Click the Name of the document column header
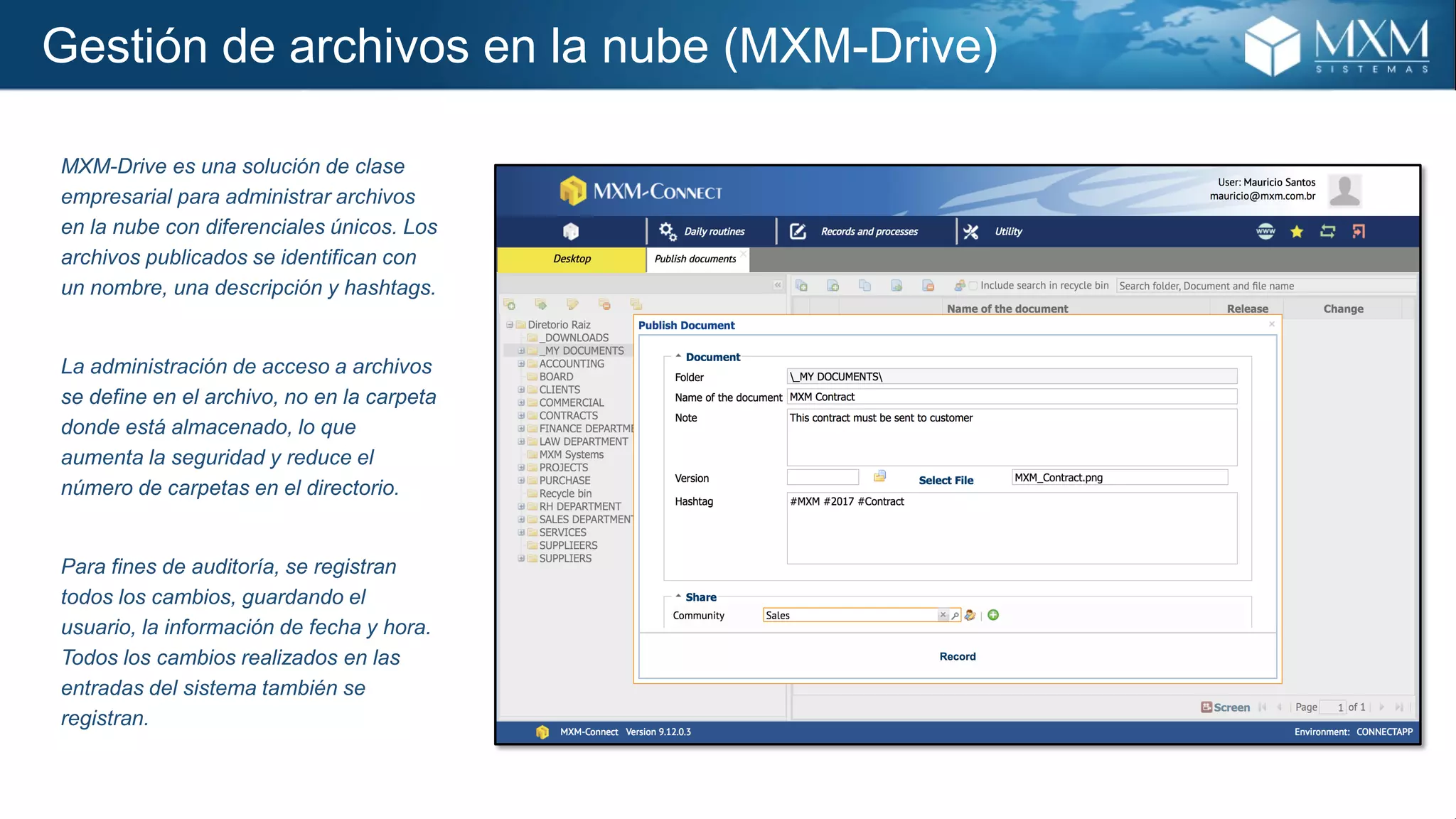 coord(1007,309)
